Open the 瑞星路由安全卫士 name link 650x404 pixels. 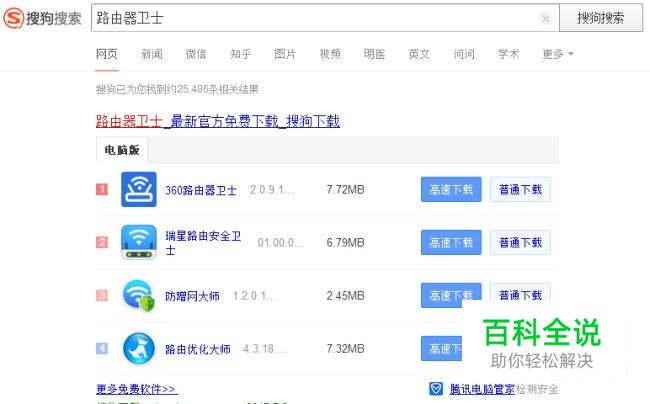[203, 243]
